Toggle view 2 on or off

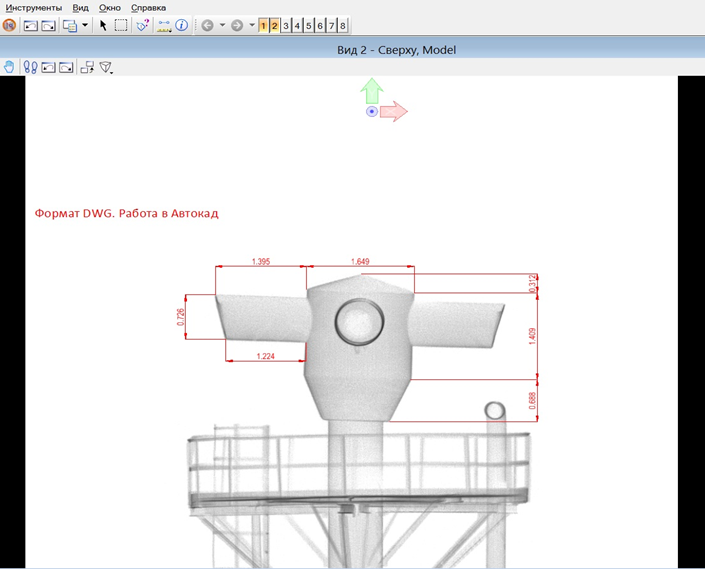275,25
